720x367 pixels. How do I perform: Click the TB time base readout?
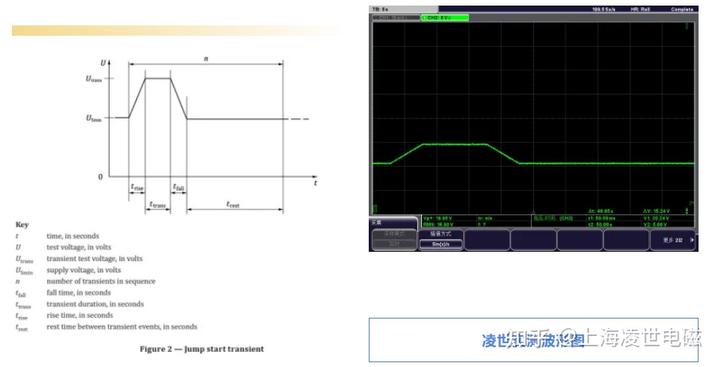381,9
